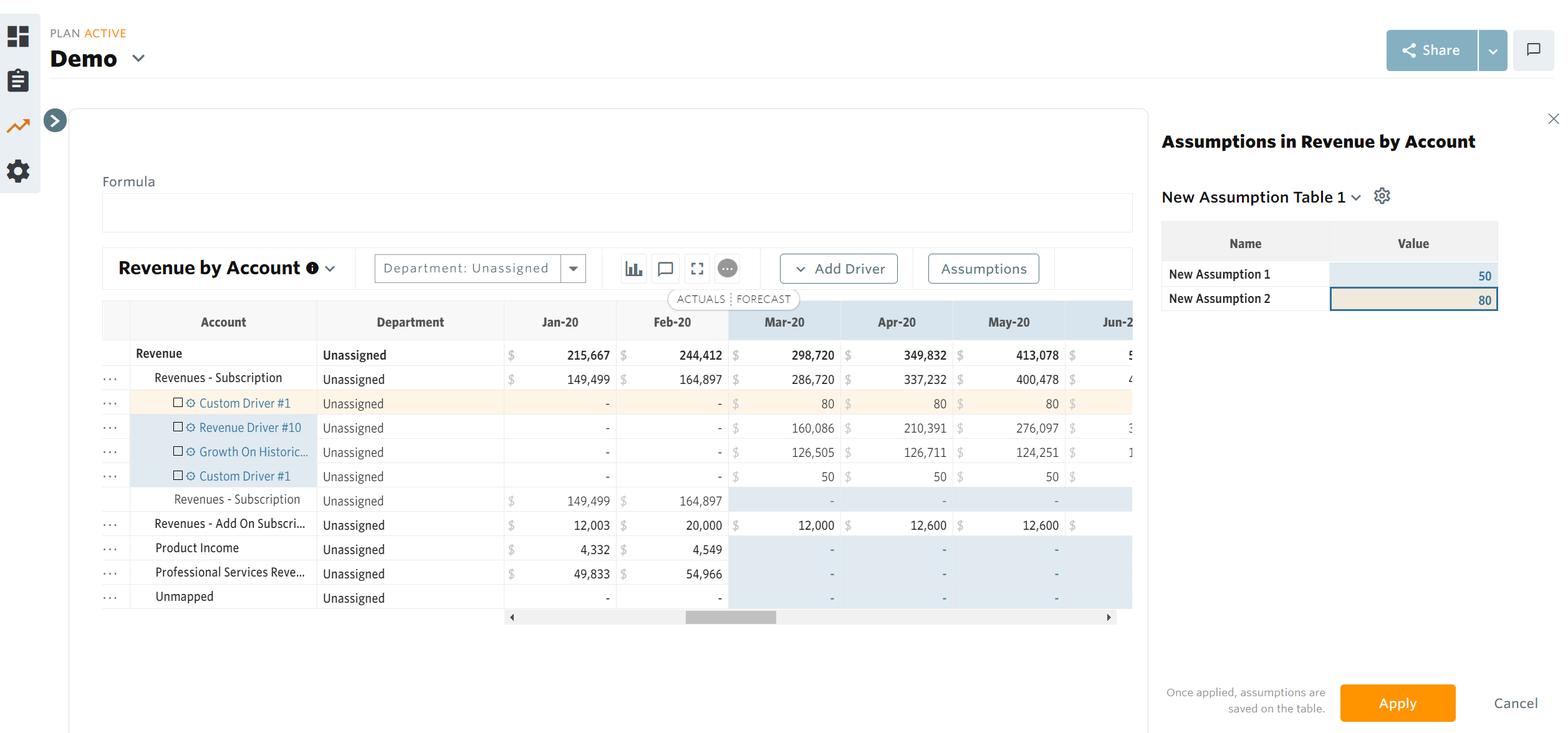Image resolution: width=1568 pixels, height=733 pixels.
Task: Open row menu dots for Revenues - Subscription
Action: click(110, 379)
